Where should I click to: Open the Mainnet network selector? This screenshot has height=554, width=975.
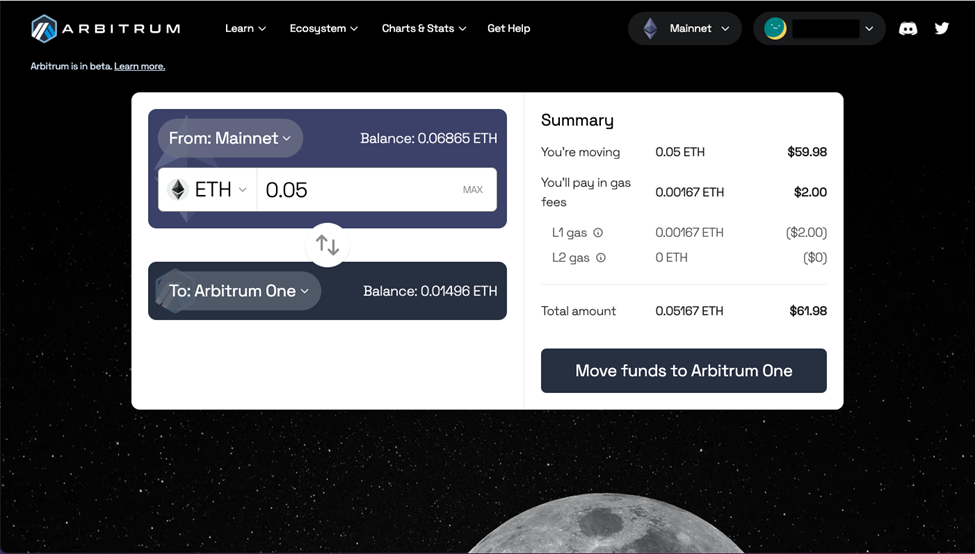[685, 29]
